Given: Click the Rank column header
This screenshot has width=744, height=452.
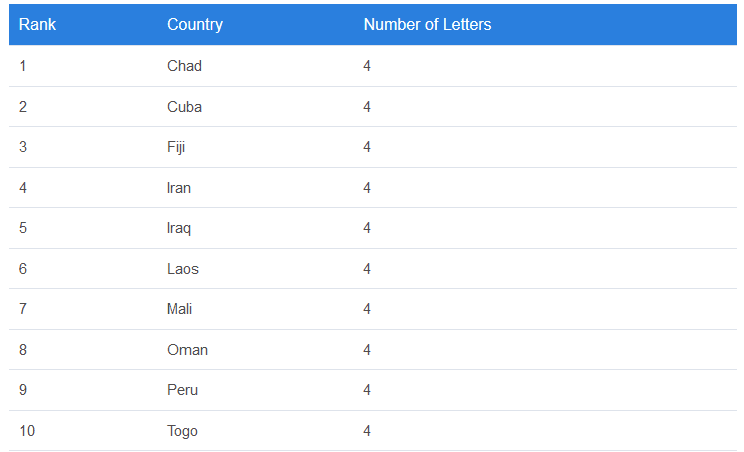Looking at the screenshot, I should pos(37,24).
